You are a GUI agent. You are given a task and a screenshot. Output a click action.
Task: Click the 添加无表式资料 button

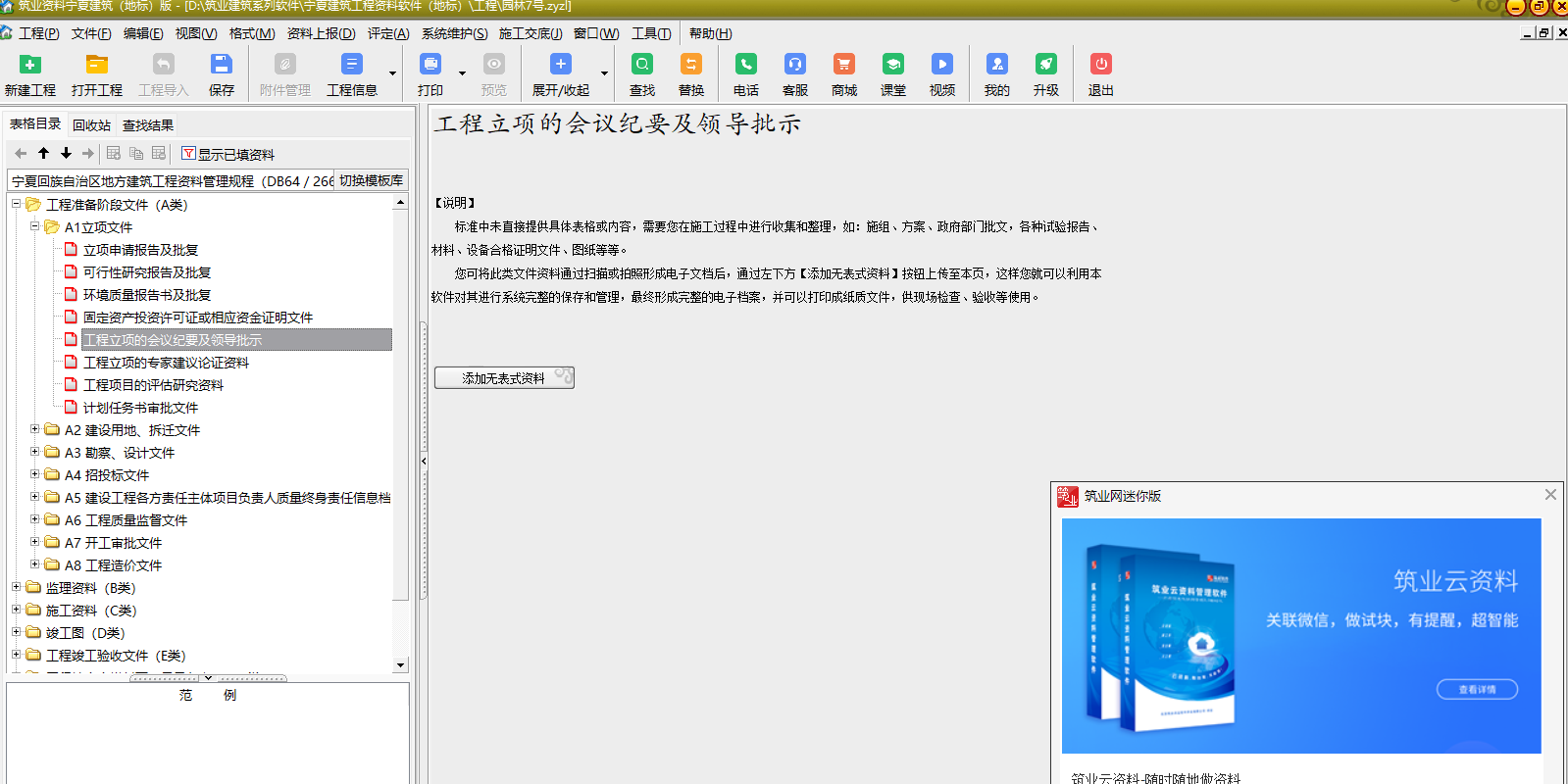[x=504, y=378]
